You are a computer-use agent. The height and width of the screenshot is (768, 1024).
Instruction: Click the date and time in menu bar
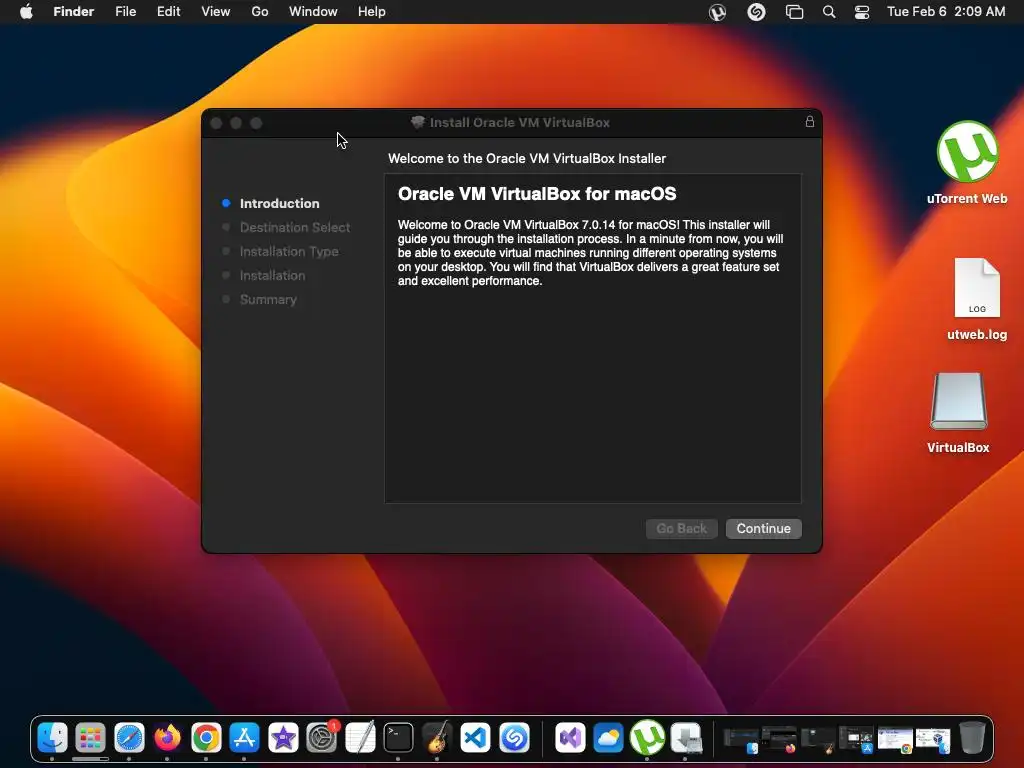pyautogui.click(x=946, y=12)
